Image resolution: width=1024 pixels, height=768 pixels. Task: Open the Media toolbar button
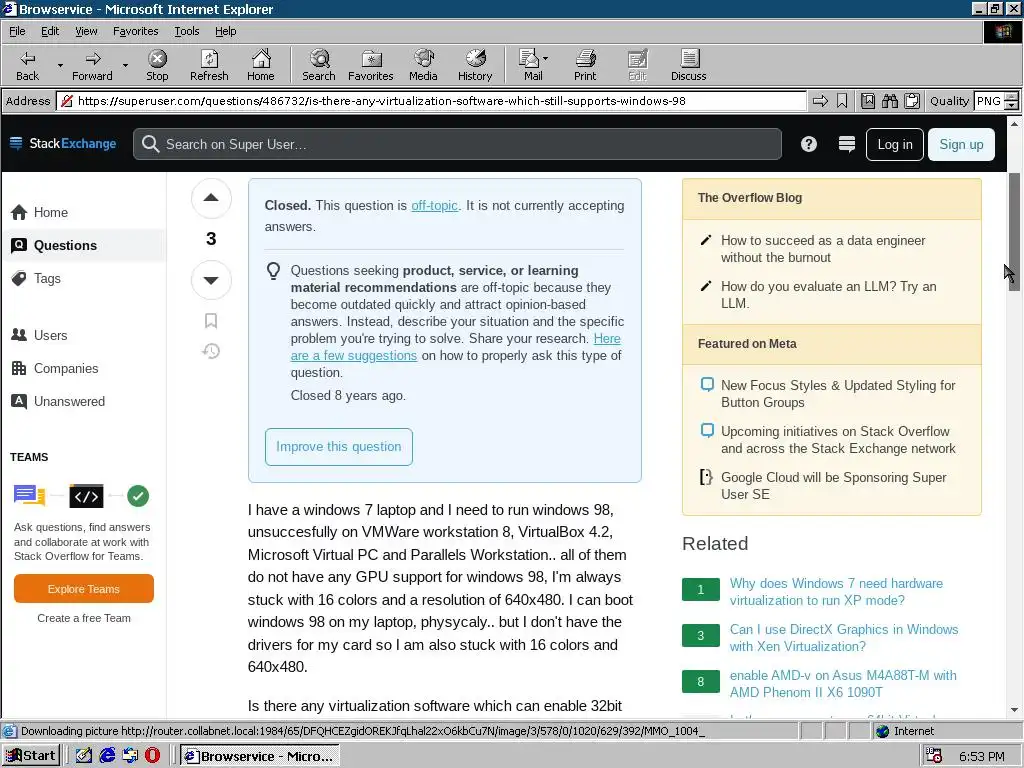423,65
